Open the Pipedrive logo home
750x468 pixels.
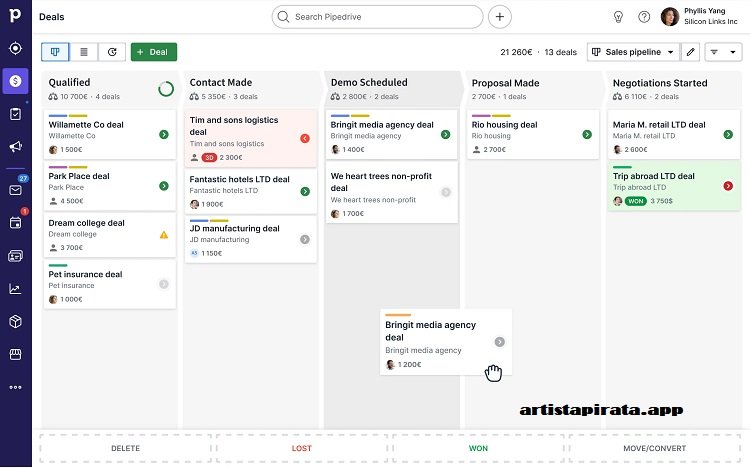pyautogui.click(x=15, y=15)
